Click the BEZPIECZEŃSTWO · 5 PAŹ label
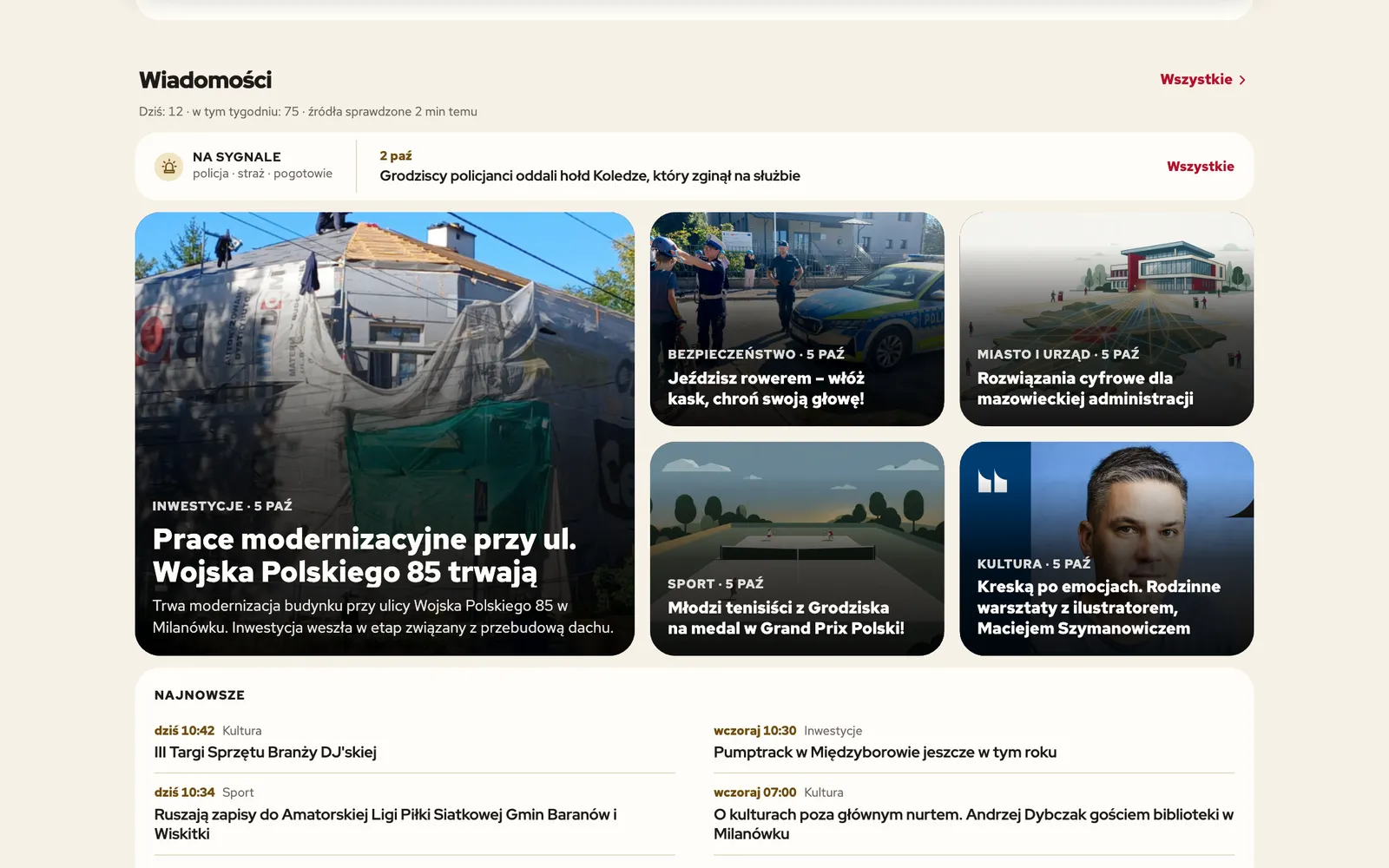Image resolution: width=1389 pixels, height=868 pixels. pyautogui.click(x=755, y=354)
